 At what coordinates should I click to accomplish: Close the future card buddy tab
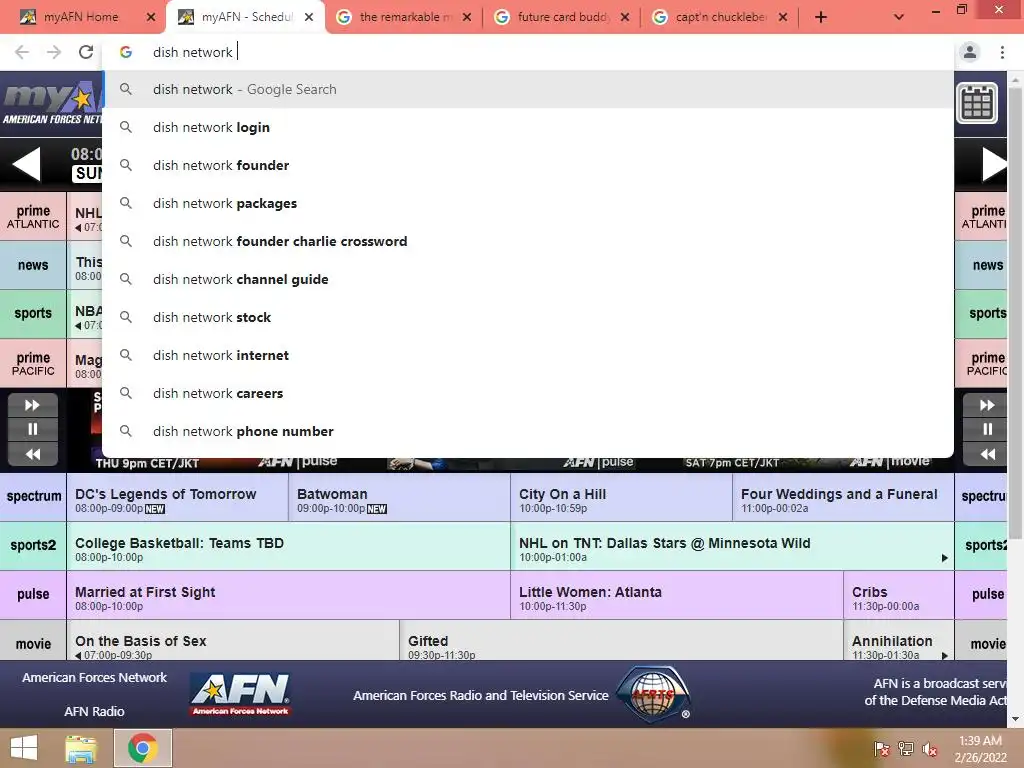point(625,17)
